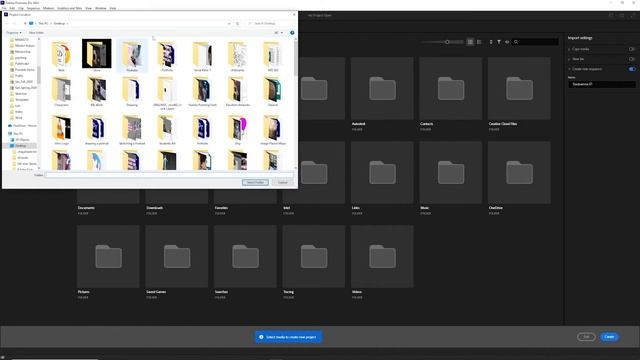The width and height of the screenshot is (640, 360).
Task: Open the Tracing folder tile in Premiere
Action: pyautogui.click(x=314, y=257)
